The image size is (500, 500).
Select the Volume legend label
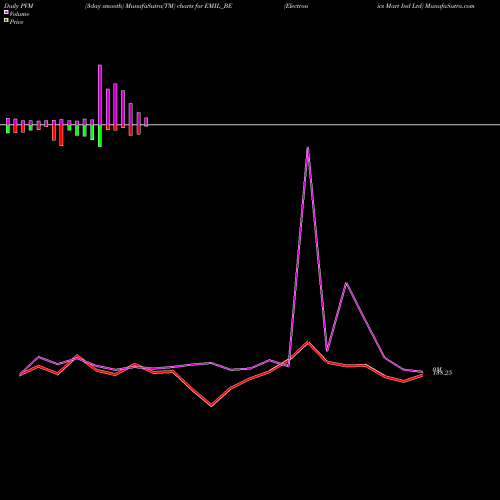coord(19,14)
